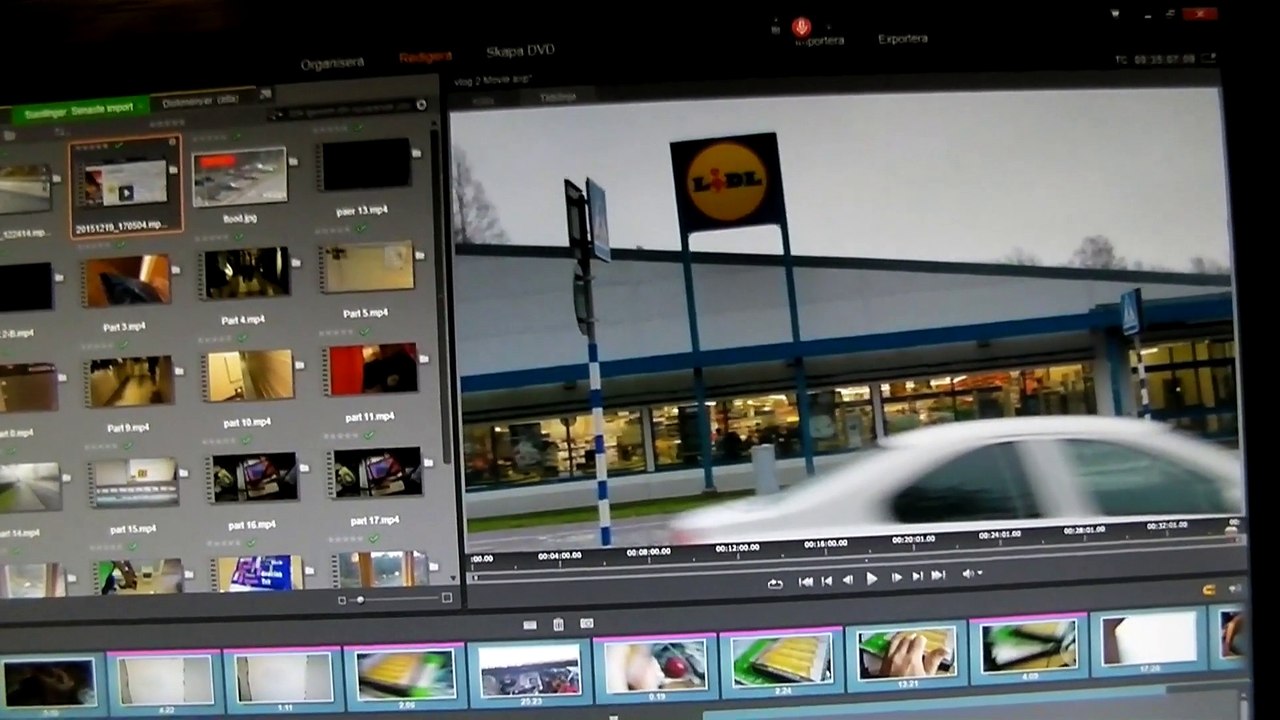Clear the library search with round button
Screen dimensions: 1280x720
pos(421,104)
